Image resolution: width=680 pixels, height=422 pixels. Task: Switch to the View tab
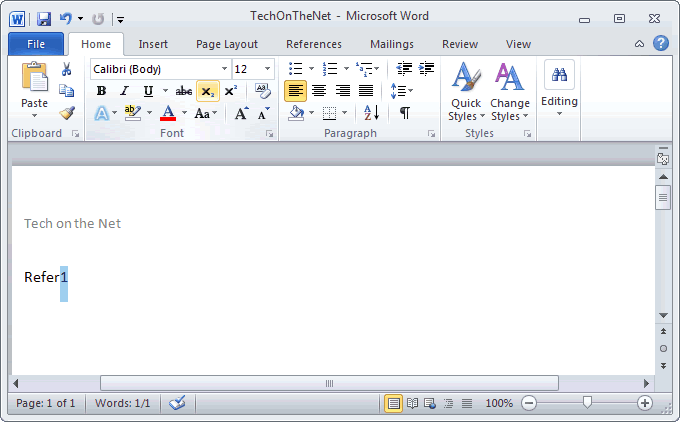(518, 44)
